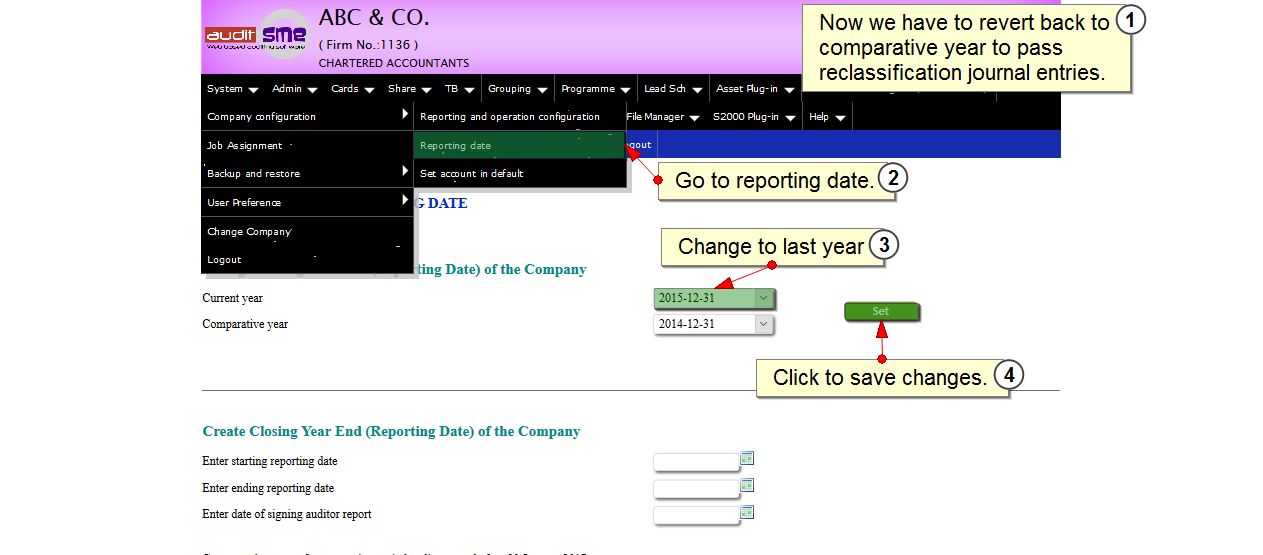Expand the Comparative year dropdown
1263x555 pixels.
764,324
